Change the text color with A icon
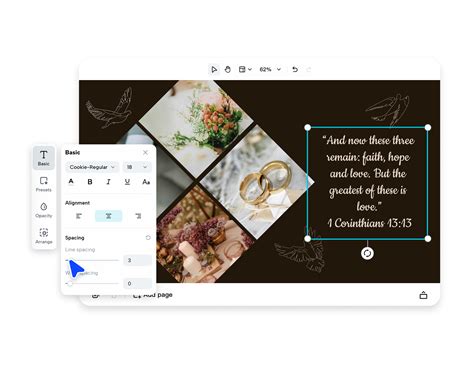 (x=71, y=182)
